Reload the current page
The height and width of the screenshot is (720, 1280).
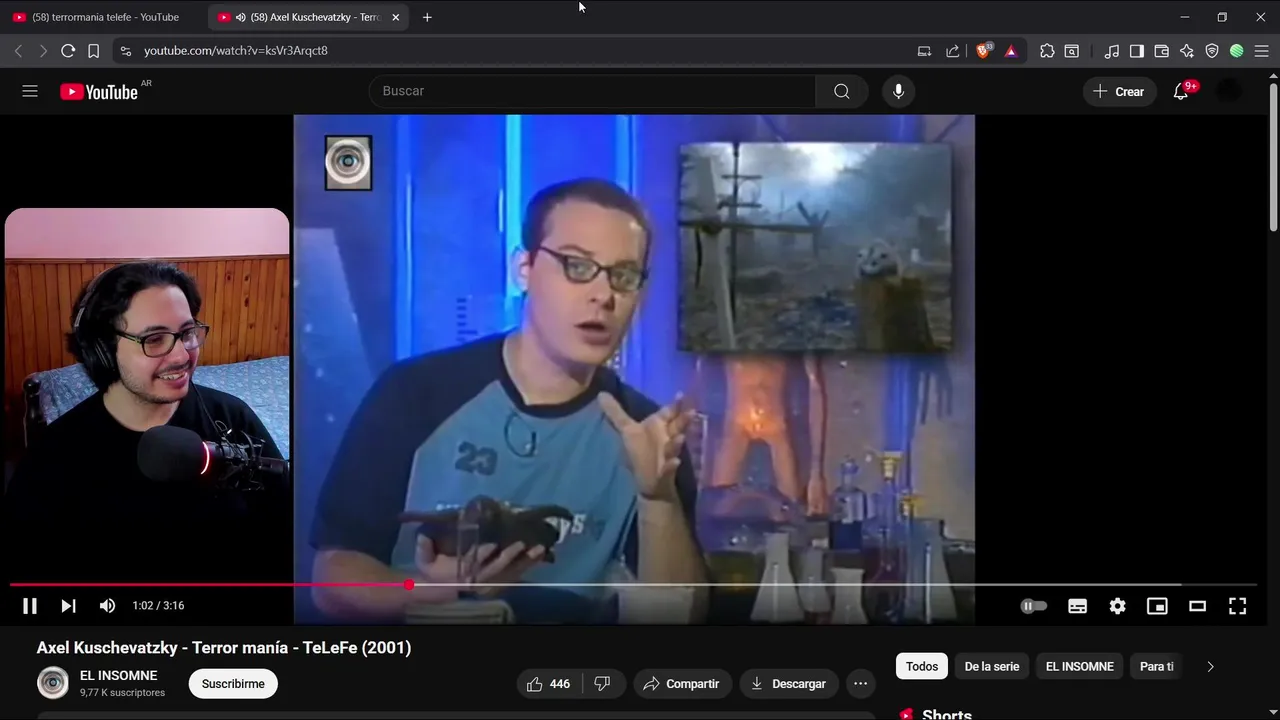68,51
